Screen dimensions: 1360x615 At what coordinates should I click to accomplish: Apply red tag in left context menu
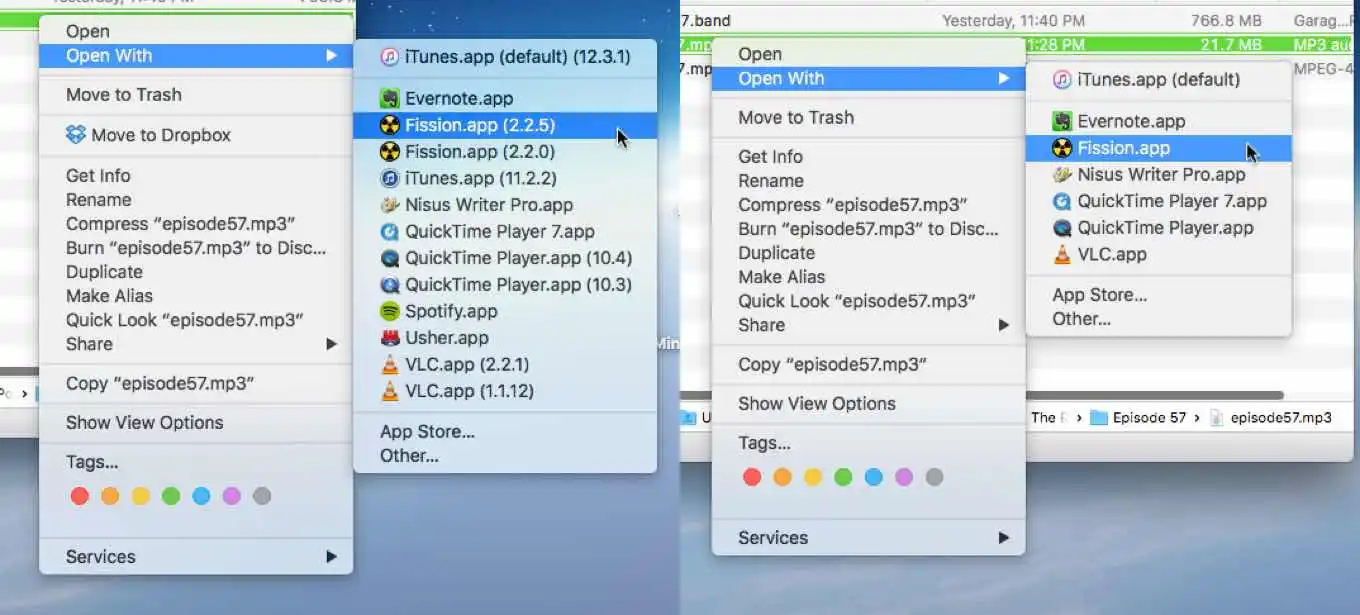[80, 496]
